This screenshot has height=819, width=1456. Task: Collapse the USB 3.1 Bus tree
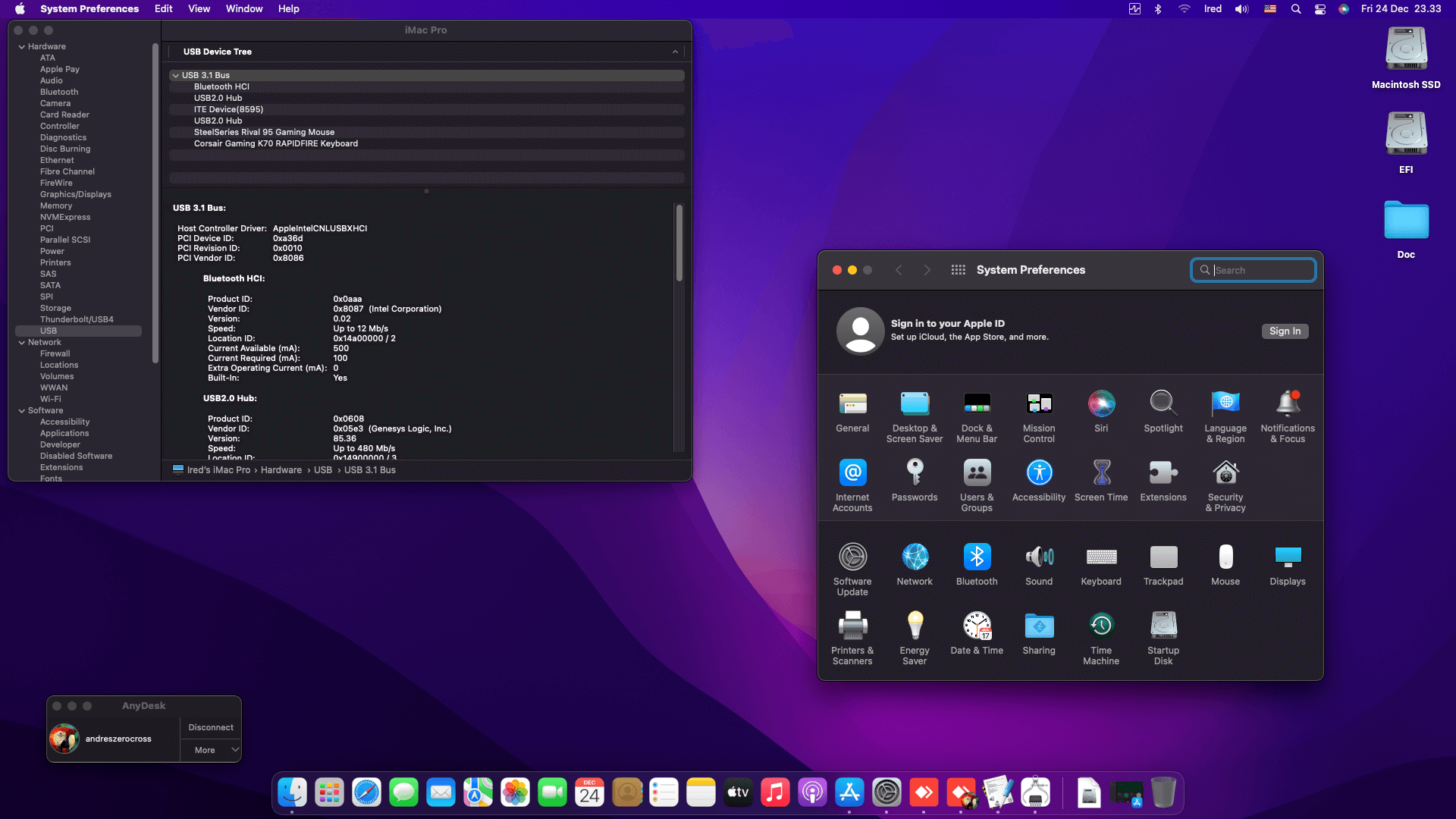point(175,76)
